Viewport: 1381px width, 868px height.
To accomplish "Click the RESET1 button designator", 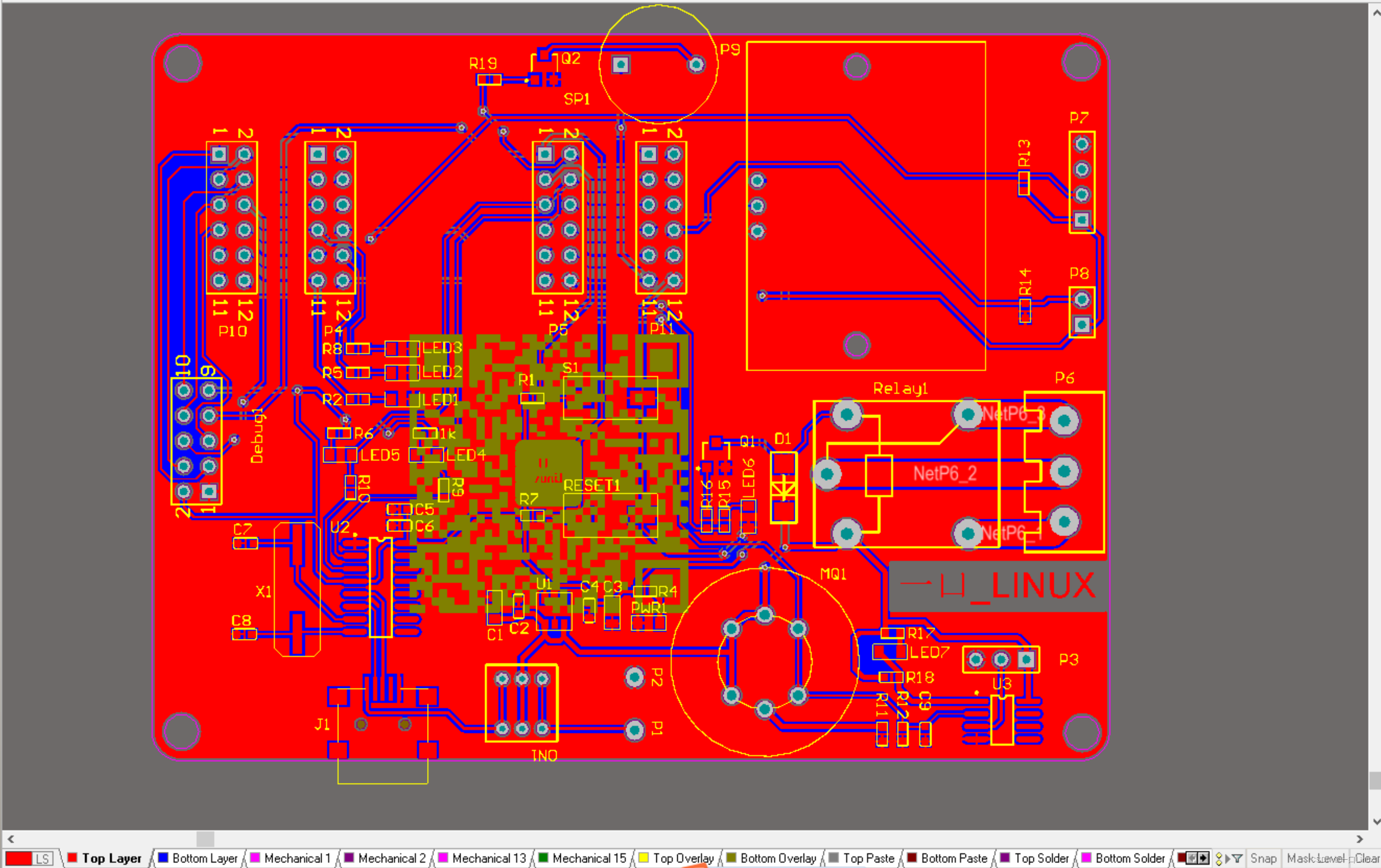I will (592, 486).
